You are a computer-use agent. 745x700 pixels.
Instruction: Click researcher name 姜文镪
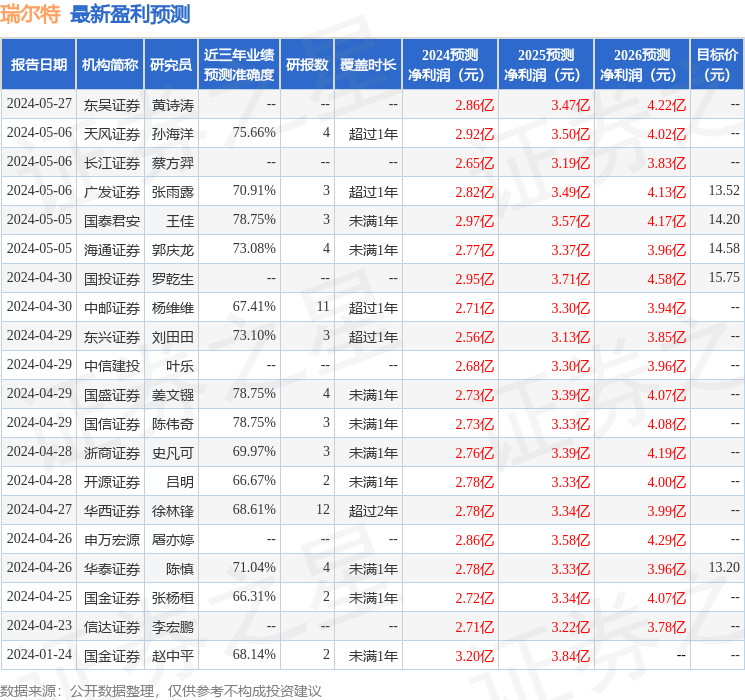coord(173,395)
